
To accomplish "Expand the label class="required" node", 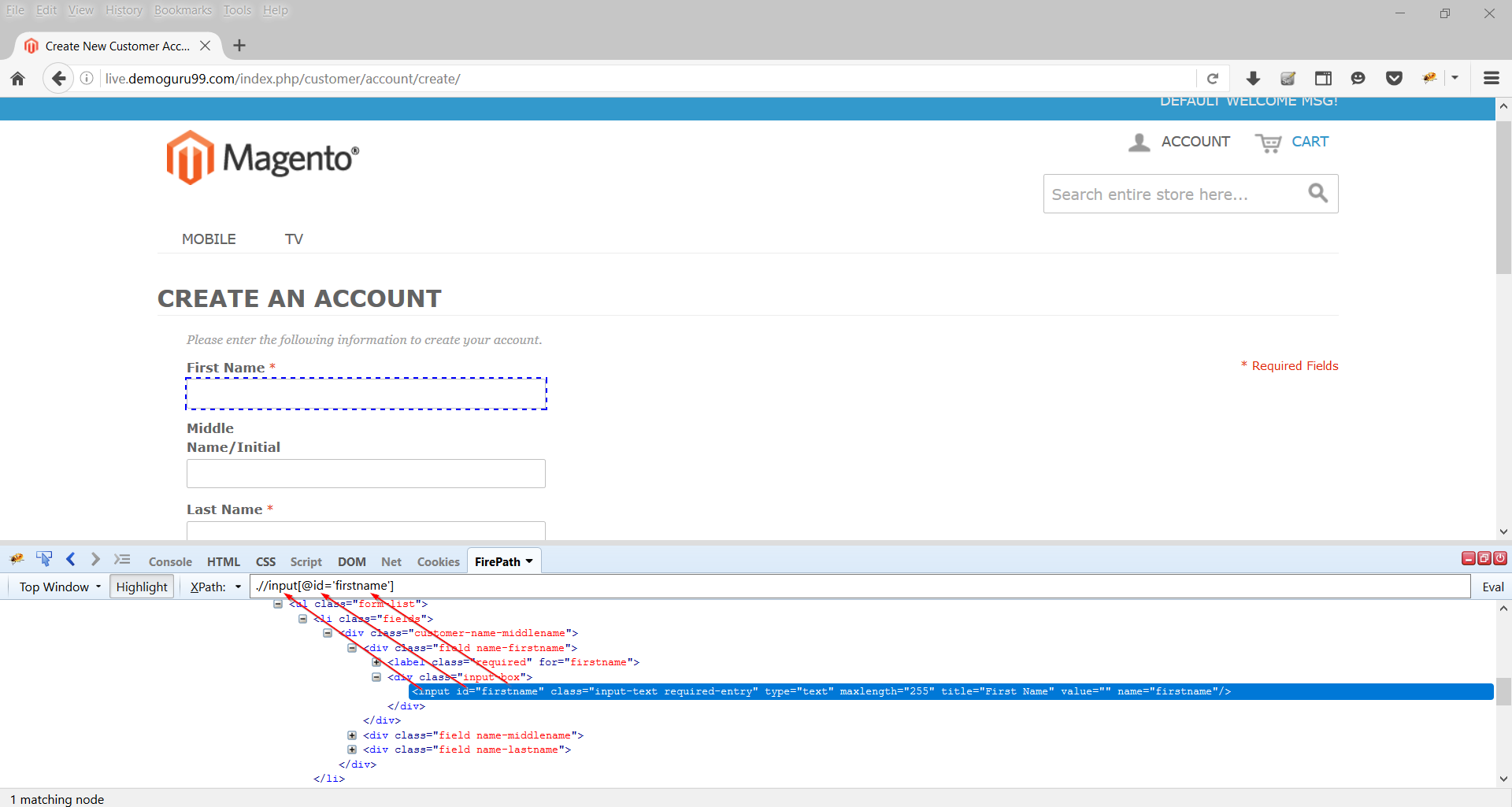I will (376, 662).
